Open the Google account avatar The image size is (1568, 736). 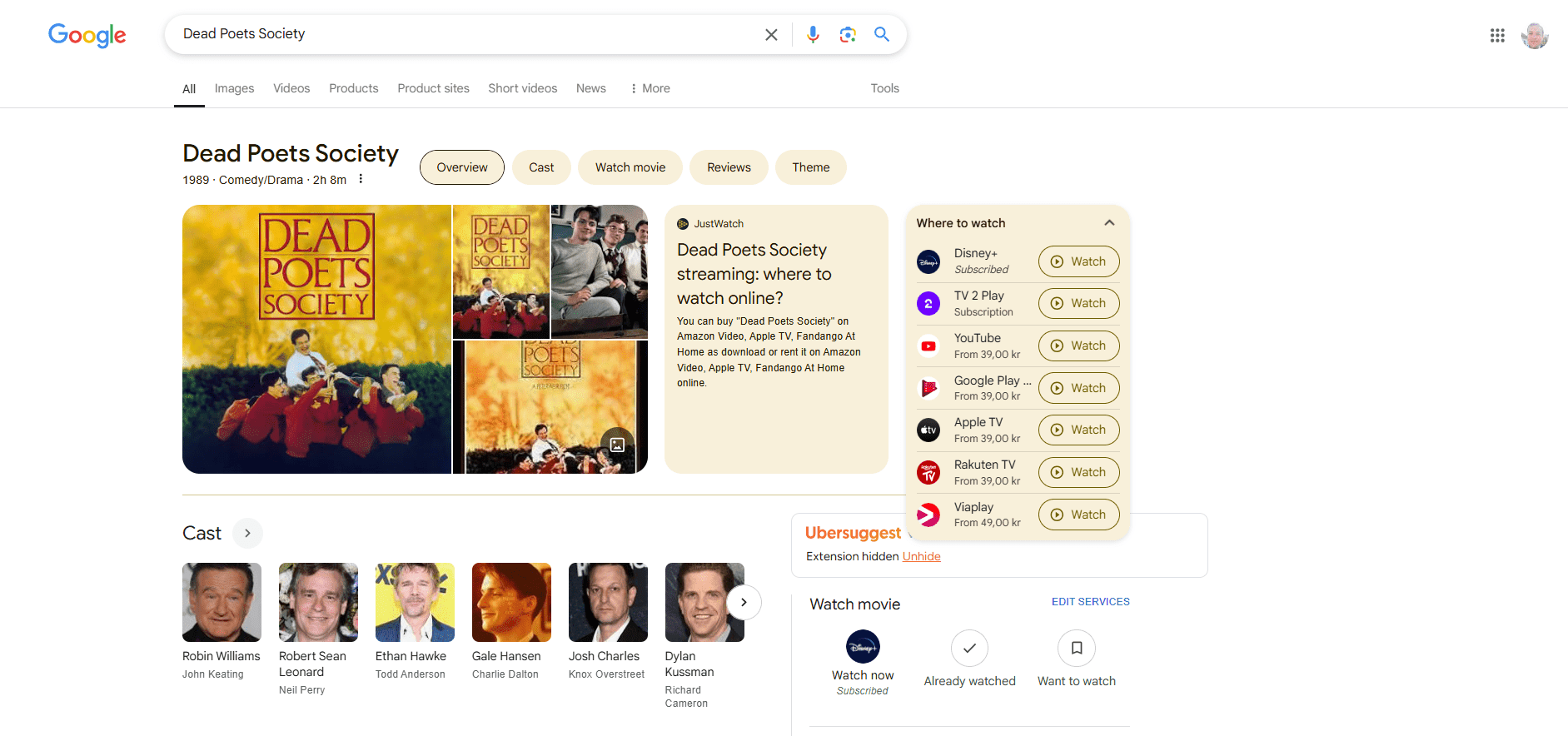[x=1534, y=35]
